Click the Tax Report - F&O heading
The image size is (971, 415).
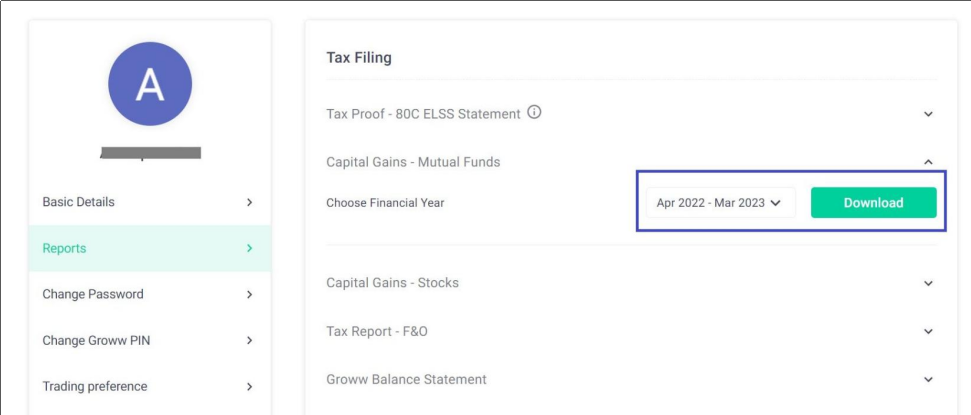(x=377, y=331)
